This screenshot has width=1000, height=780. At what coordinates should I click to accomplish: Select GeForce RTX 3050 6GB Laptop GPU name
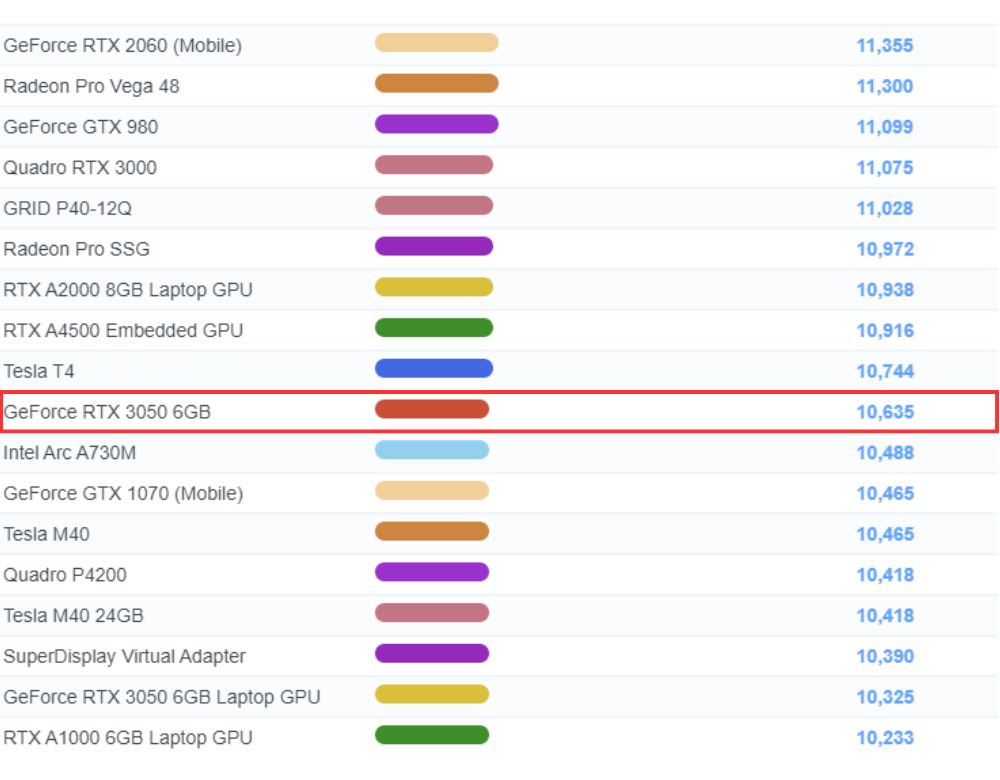tap(161, 697)
